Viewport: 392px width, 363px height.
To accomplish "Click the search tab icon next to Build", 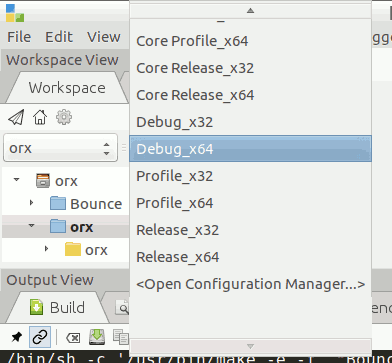I will 122,308.
